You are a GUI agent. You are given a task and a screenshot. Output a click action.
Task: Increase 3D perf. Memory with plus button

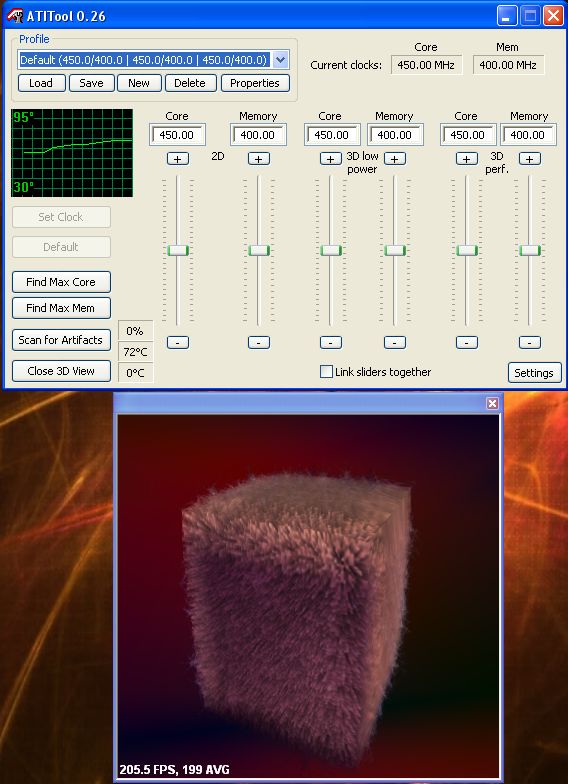[x=530, y=159]
